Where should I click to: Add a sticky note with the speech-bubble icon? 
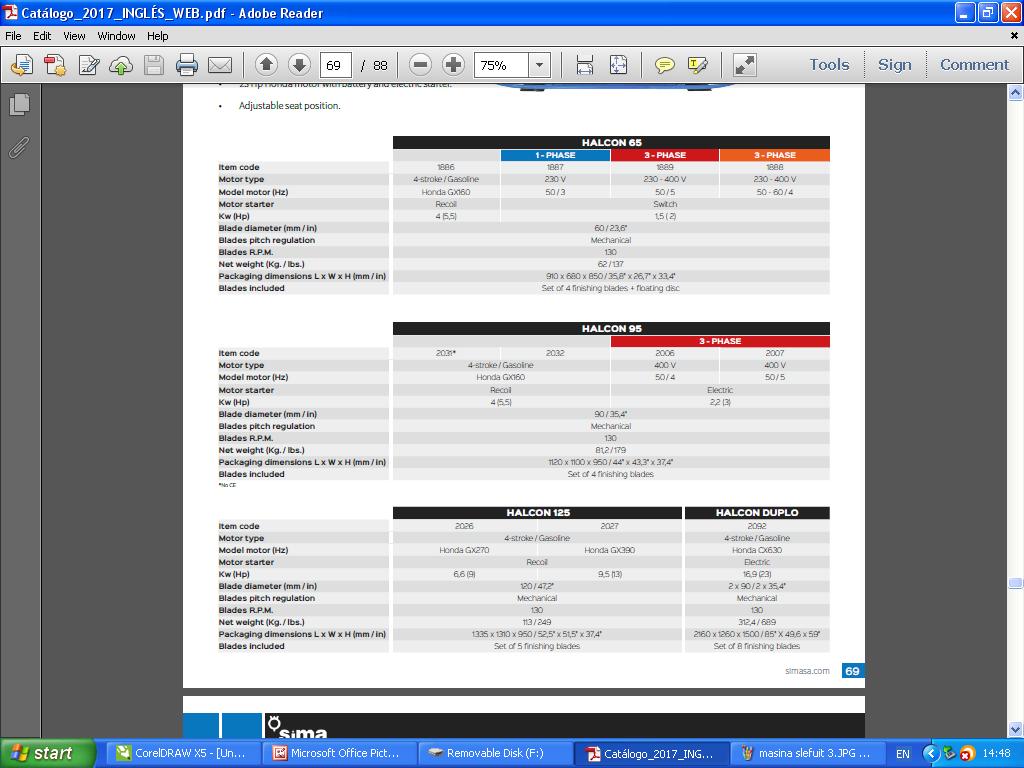point(664,65)
